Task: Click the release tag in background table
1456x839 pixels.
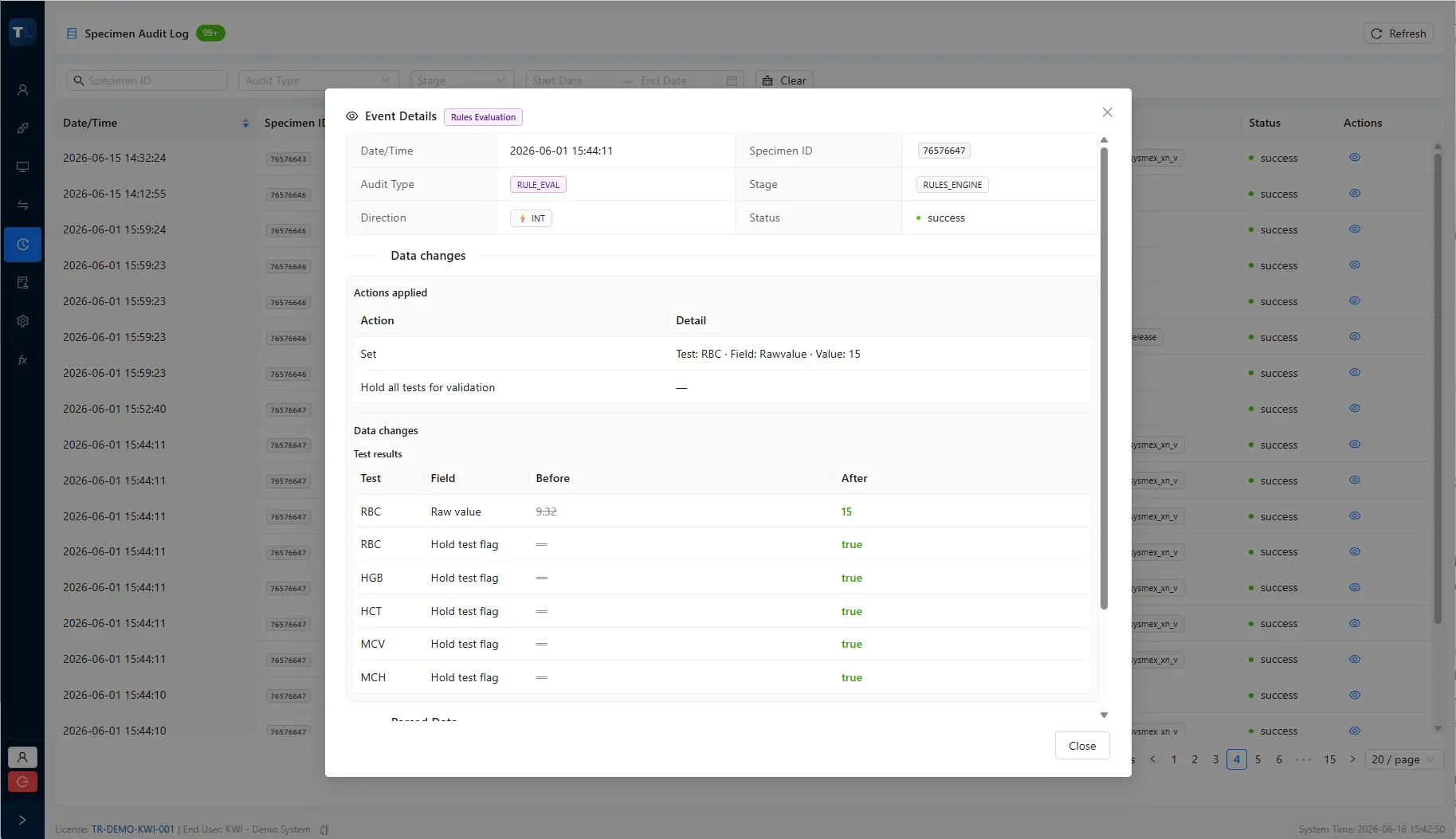Action: click(x=1147, y=337)
